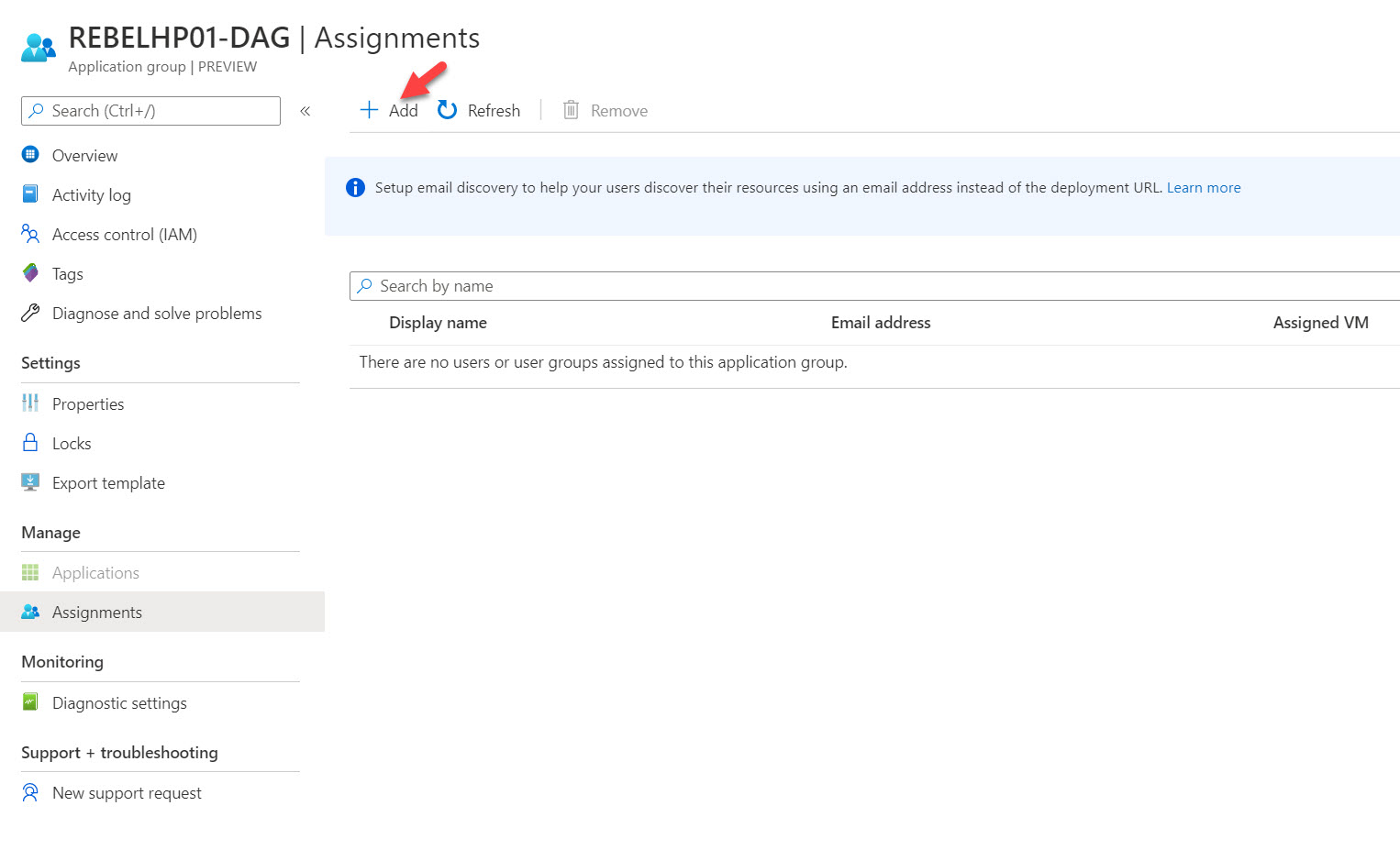Select Applications under Manage

[x=95, y=572]
